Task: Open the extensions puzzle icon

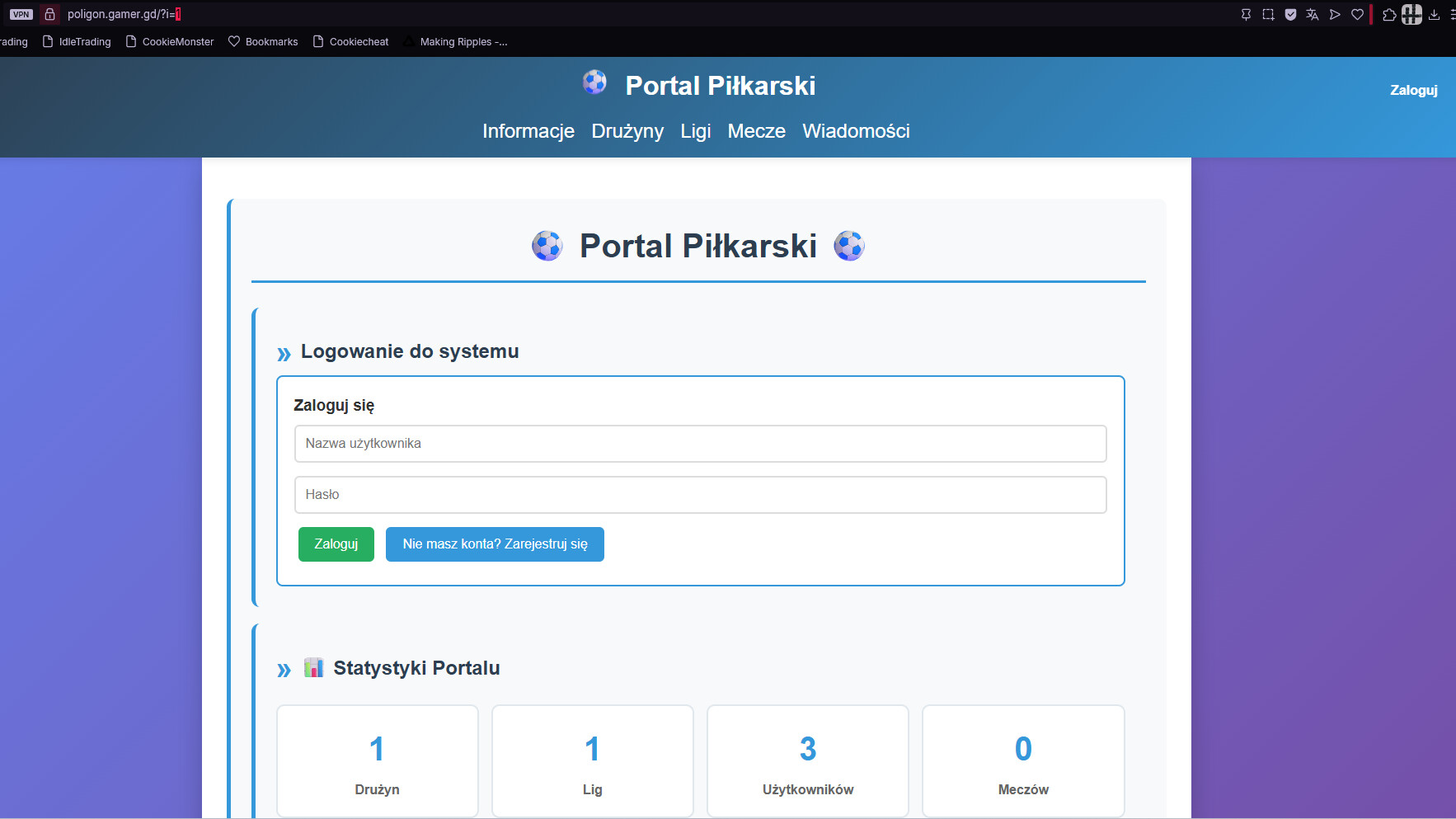Action: tap(1389, 14)
